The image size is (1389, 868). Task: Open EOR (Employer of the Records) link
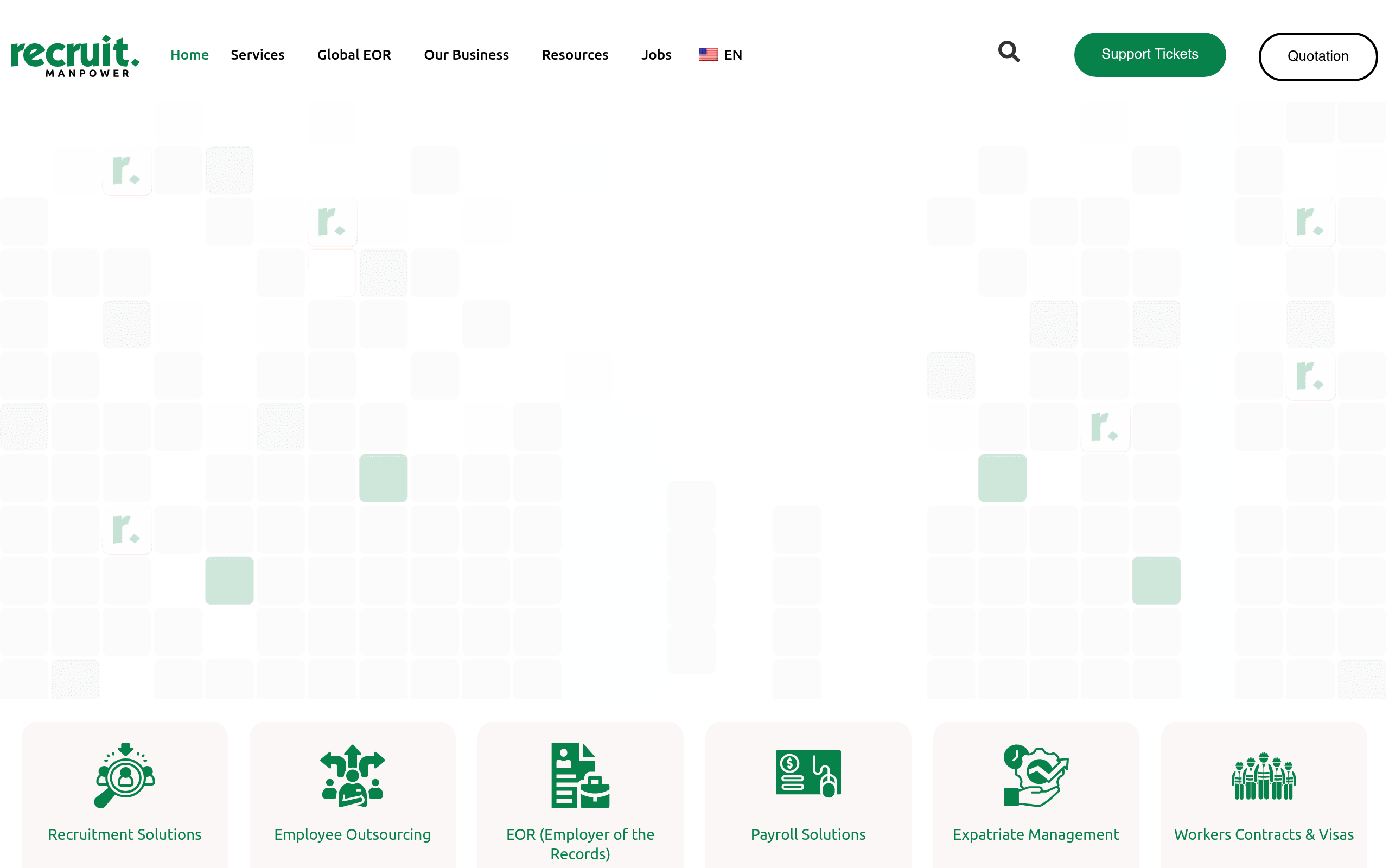click(x=580, y=844)
